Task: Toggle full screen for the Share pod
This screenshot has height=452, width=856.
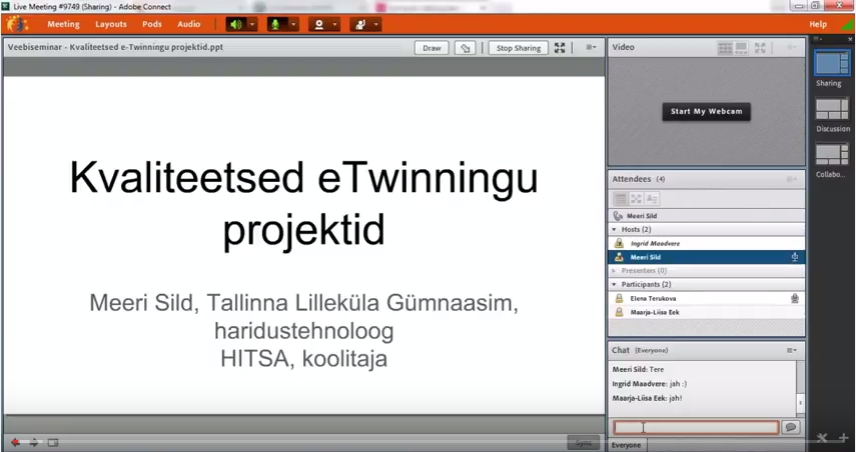Action: tap(560, 47)
